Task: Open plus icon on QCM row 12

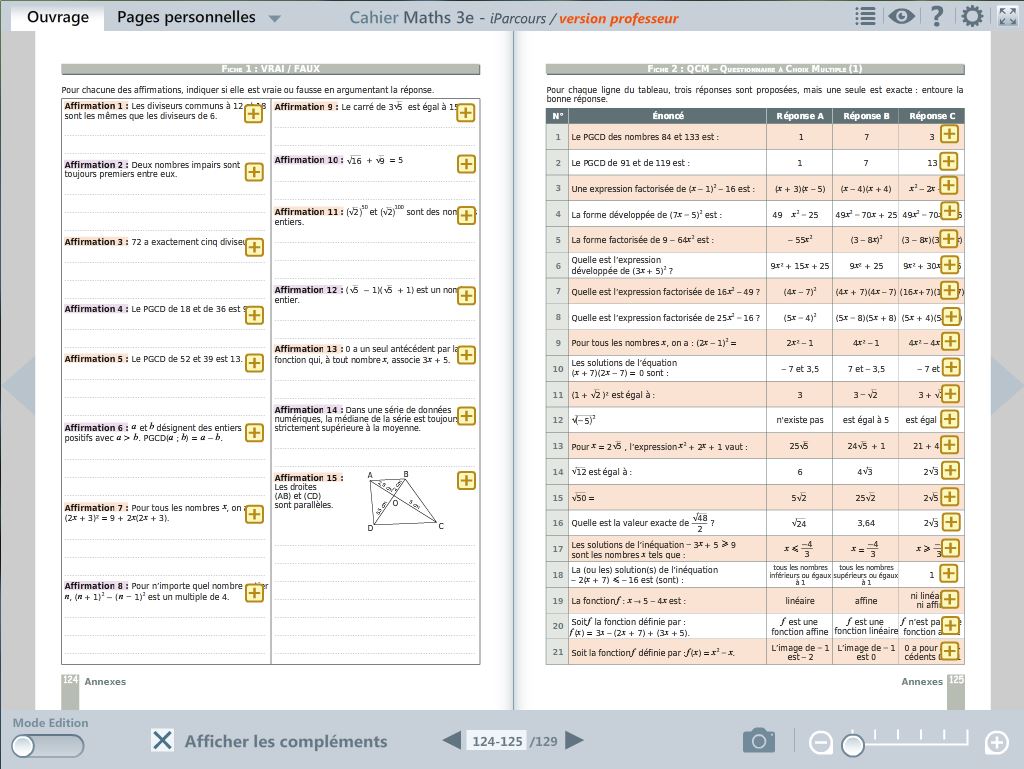Action: (x=950, y=419)
